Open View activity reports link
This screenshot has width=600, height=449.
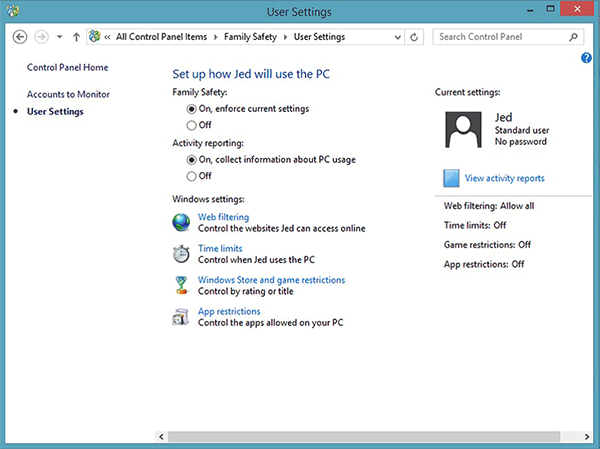504,178
